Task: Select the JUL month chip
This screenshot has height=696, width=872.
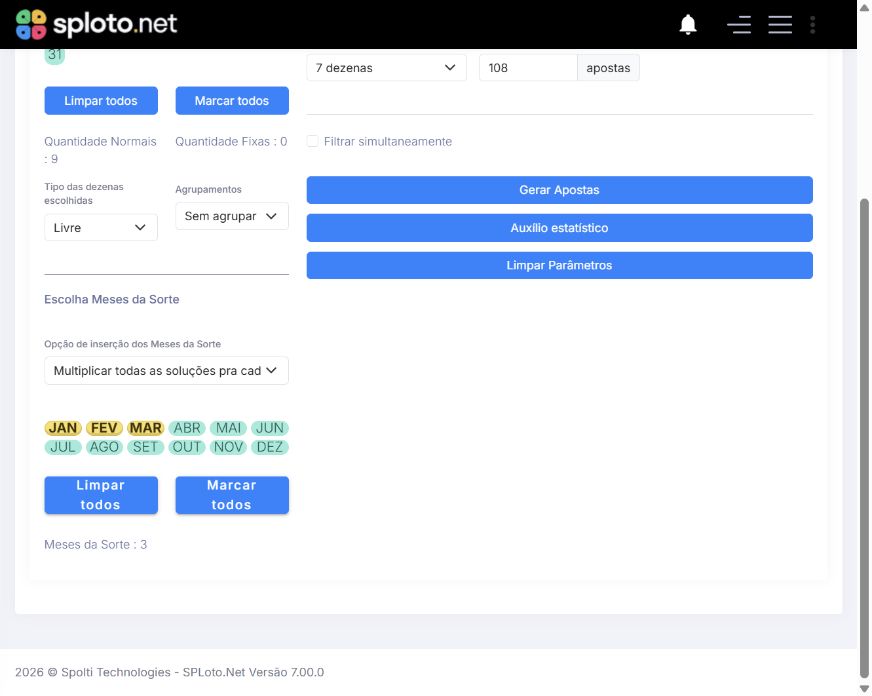Action: 63,447
